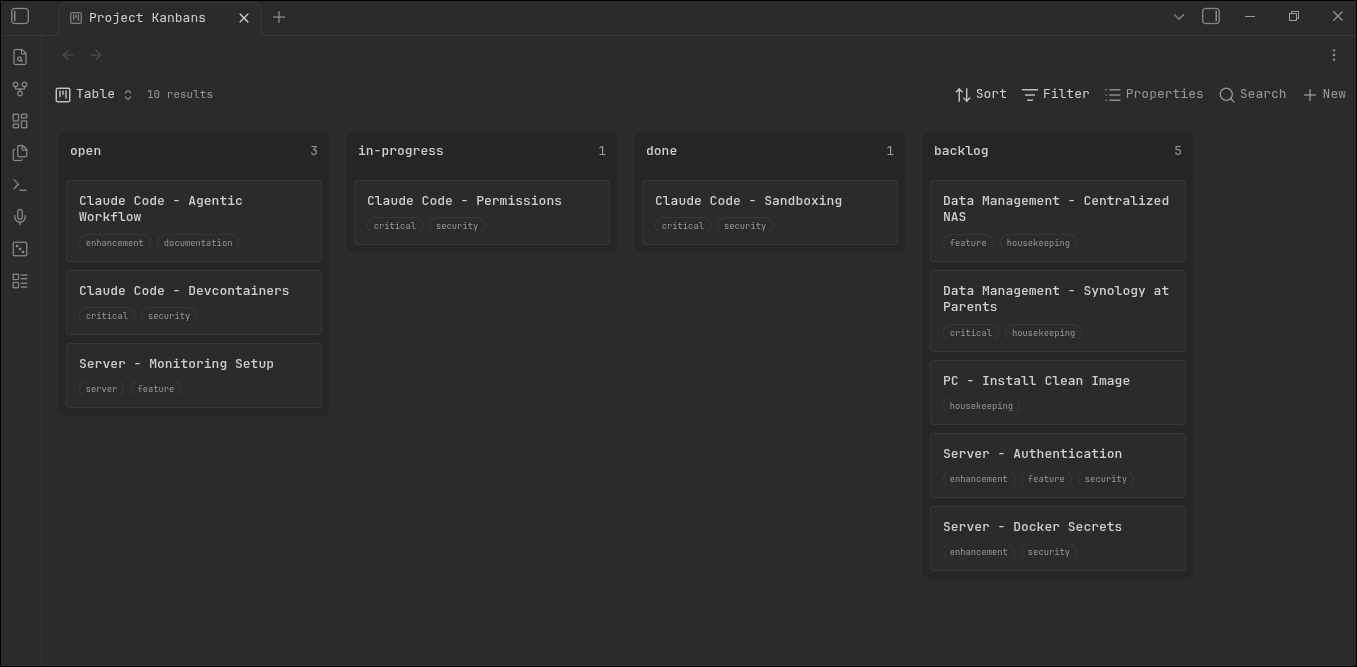Viewport: 1357px width, 667px height.
Task: Click Search in the view toolbar
Action: pyautogui.click(x=1253, y=94)
